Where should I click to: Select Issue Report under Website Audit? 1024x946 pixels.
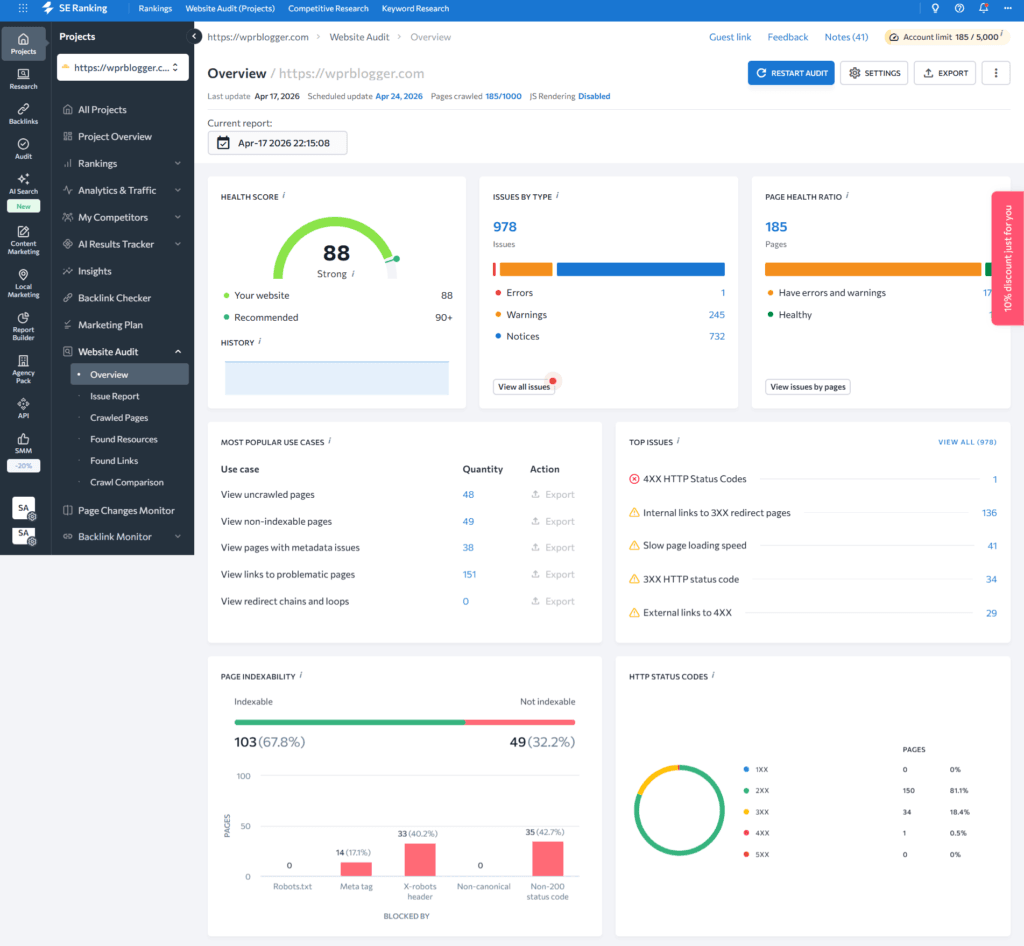115,397
